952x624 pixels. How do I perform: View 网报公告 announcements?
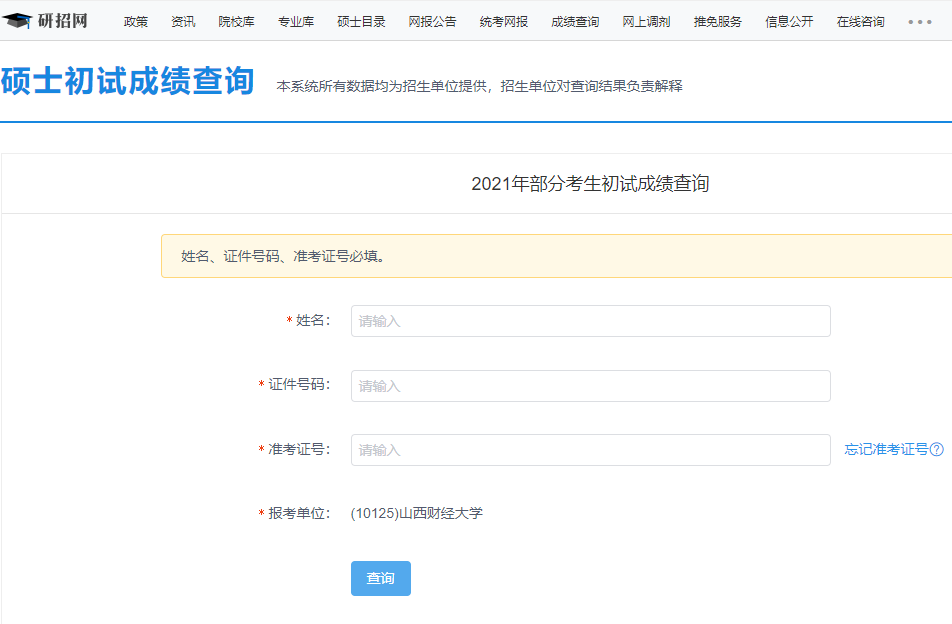429,20
